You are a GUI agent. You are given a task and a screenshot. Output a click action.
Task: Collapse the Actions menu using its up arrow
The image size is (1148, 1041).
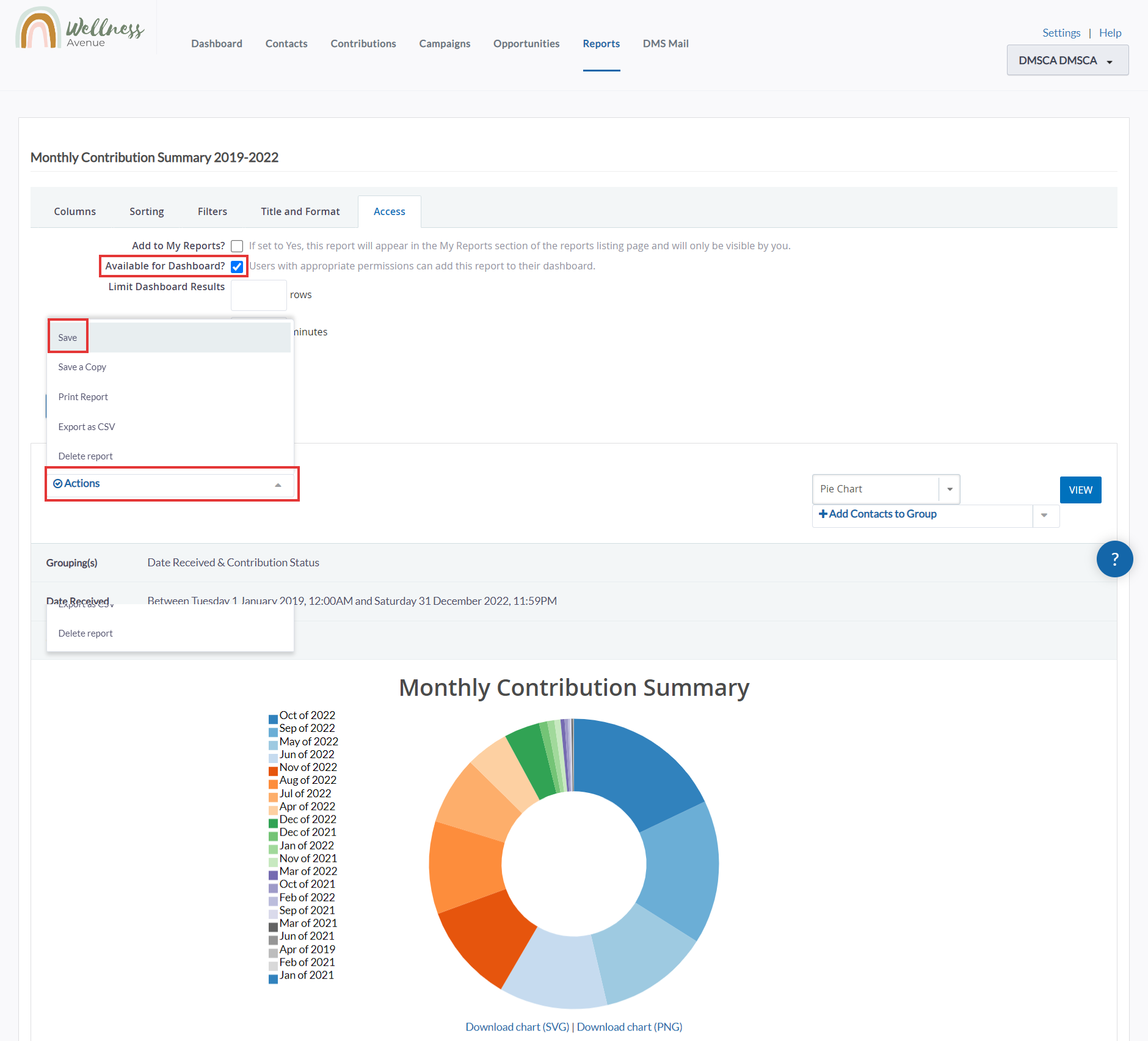click(x=278, y=485)
